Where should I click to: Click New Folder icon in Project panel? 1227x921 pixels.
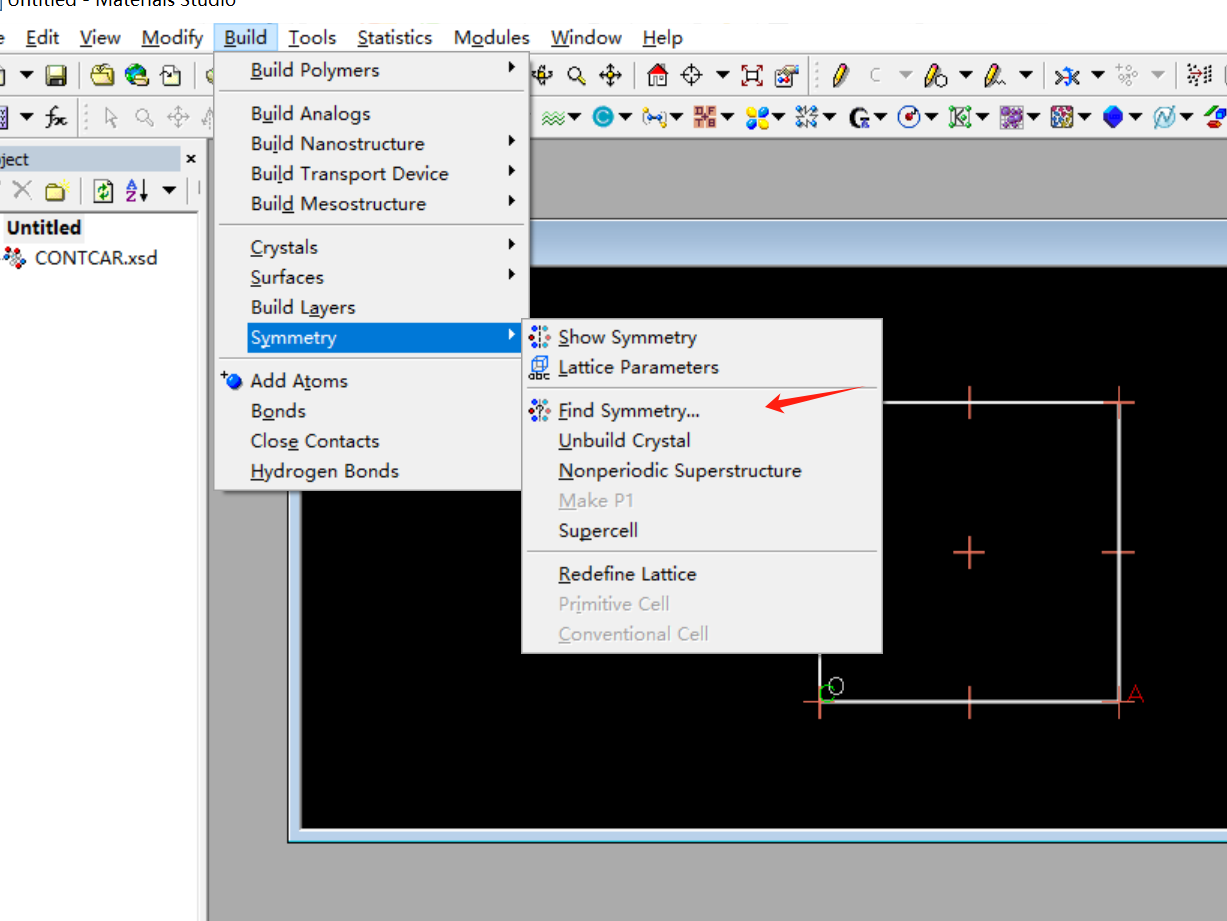click(56, 190)
